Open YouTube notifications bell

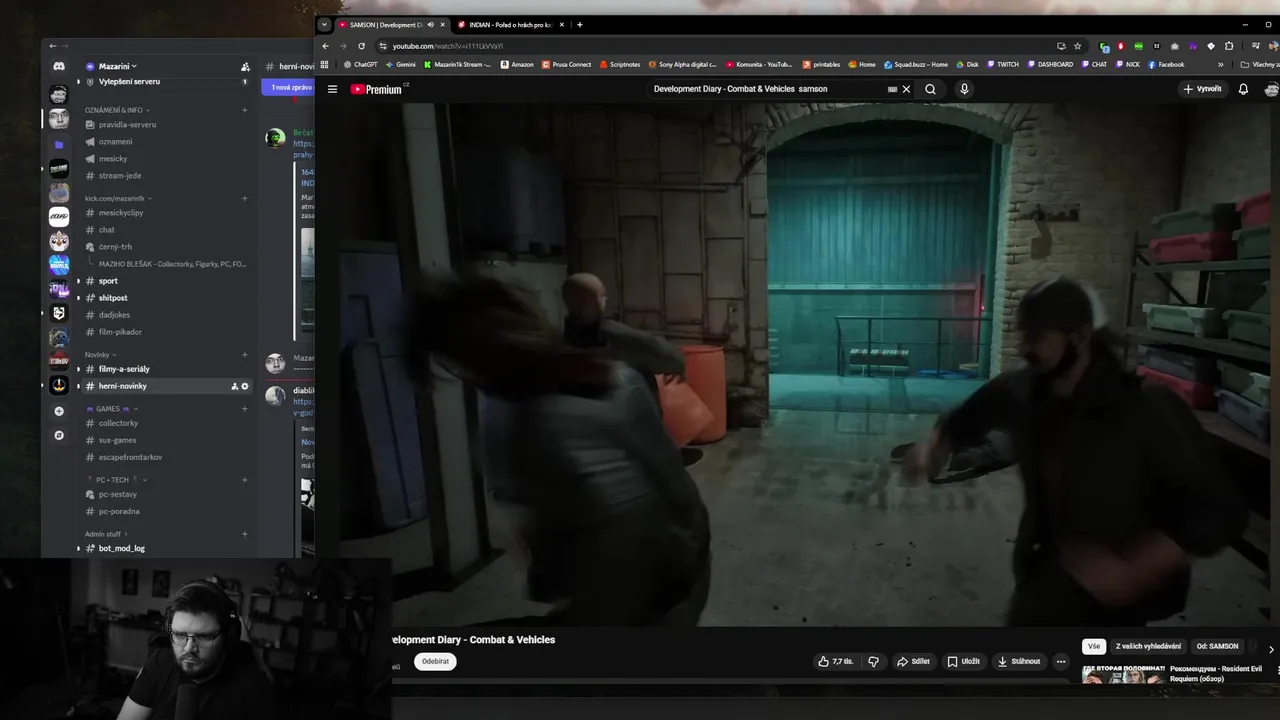click(1243, 89)
